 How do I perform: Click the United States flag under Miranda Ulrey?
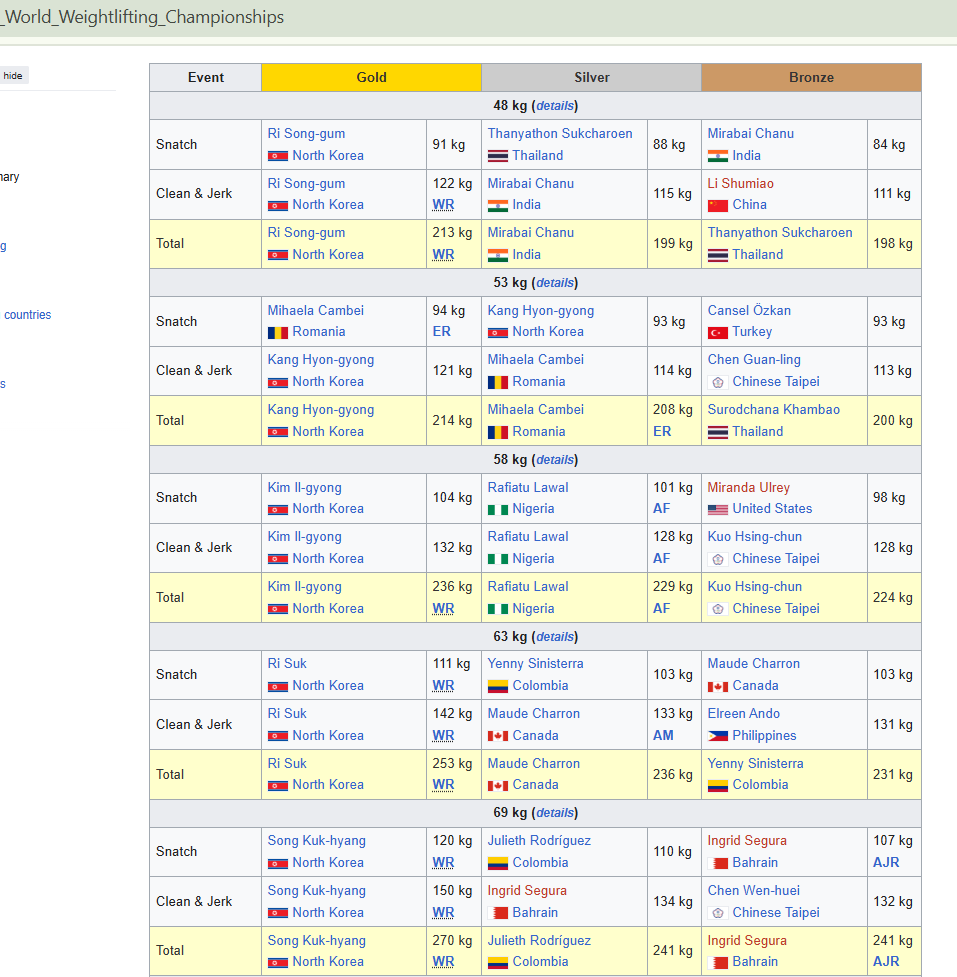pos(717,509)
